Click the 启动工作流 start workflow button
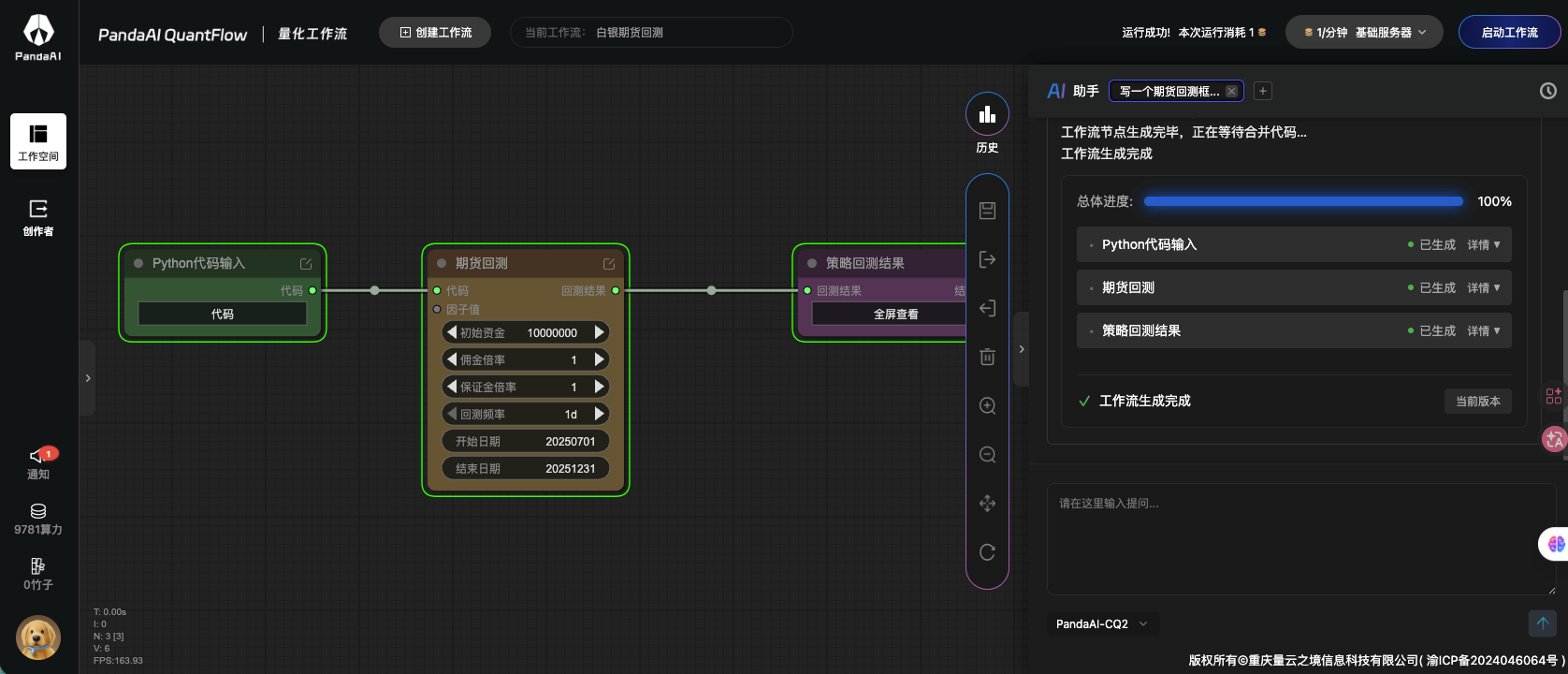The width and height of the screenshot is (1568, 674). click(x=1509, y=33)
